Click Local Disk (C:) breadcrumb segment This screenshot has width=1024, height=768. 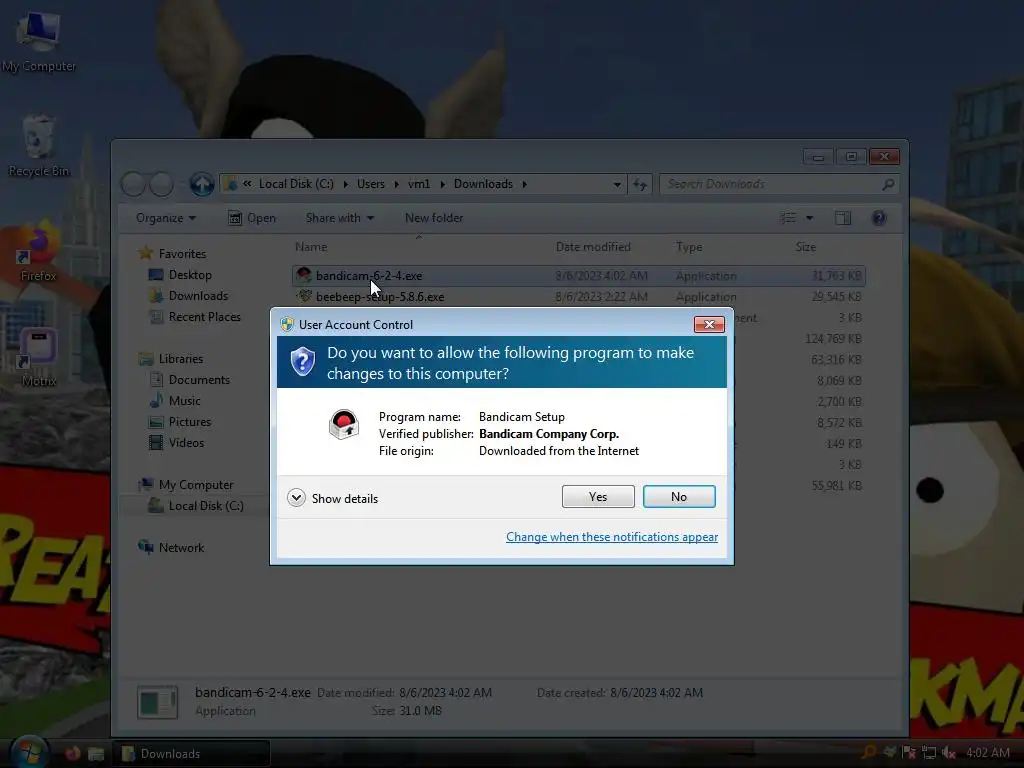pyautogui.click(x=296, y=184)
